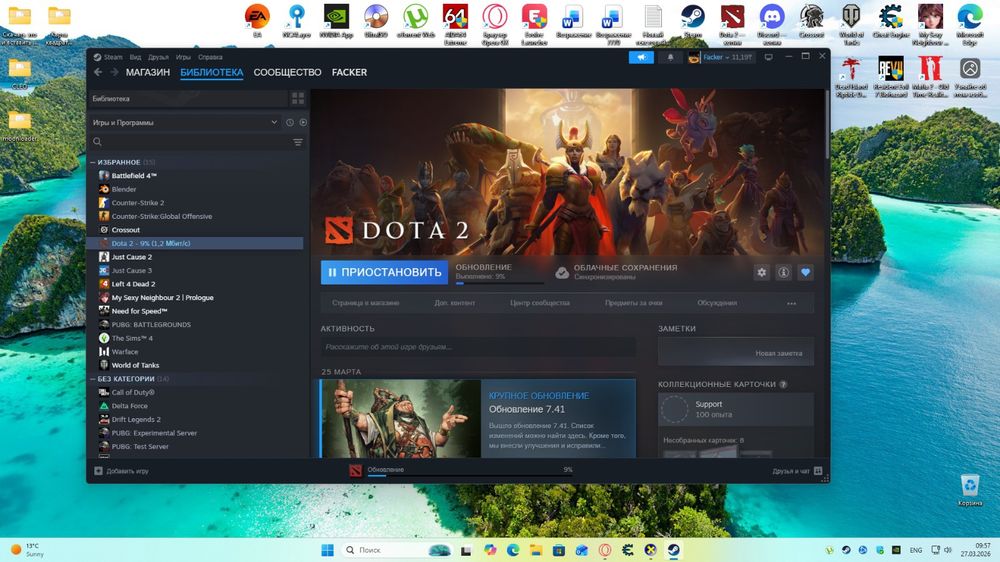Open Страница в магазине link
1000x562 pixels.
point(365,303)
